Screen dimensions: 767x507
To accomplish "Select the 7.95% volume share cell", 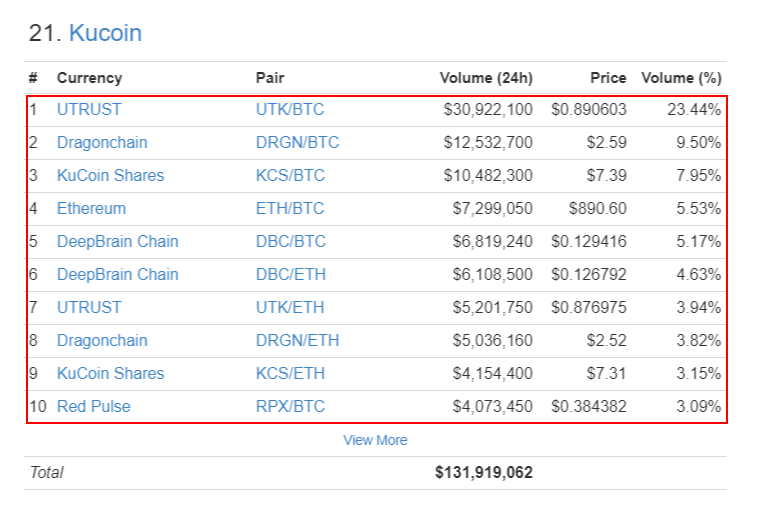I will click(699, 175).
